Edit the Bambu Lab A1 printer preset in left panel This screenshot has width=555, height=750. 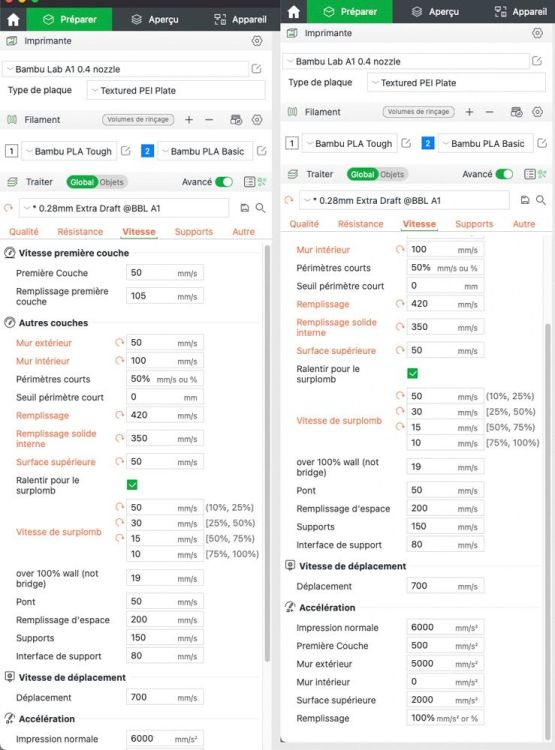[x=256, y=69]
